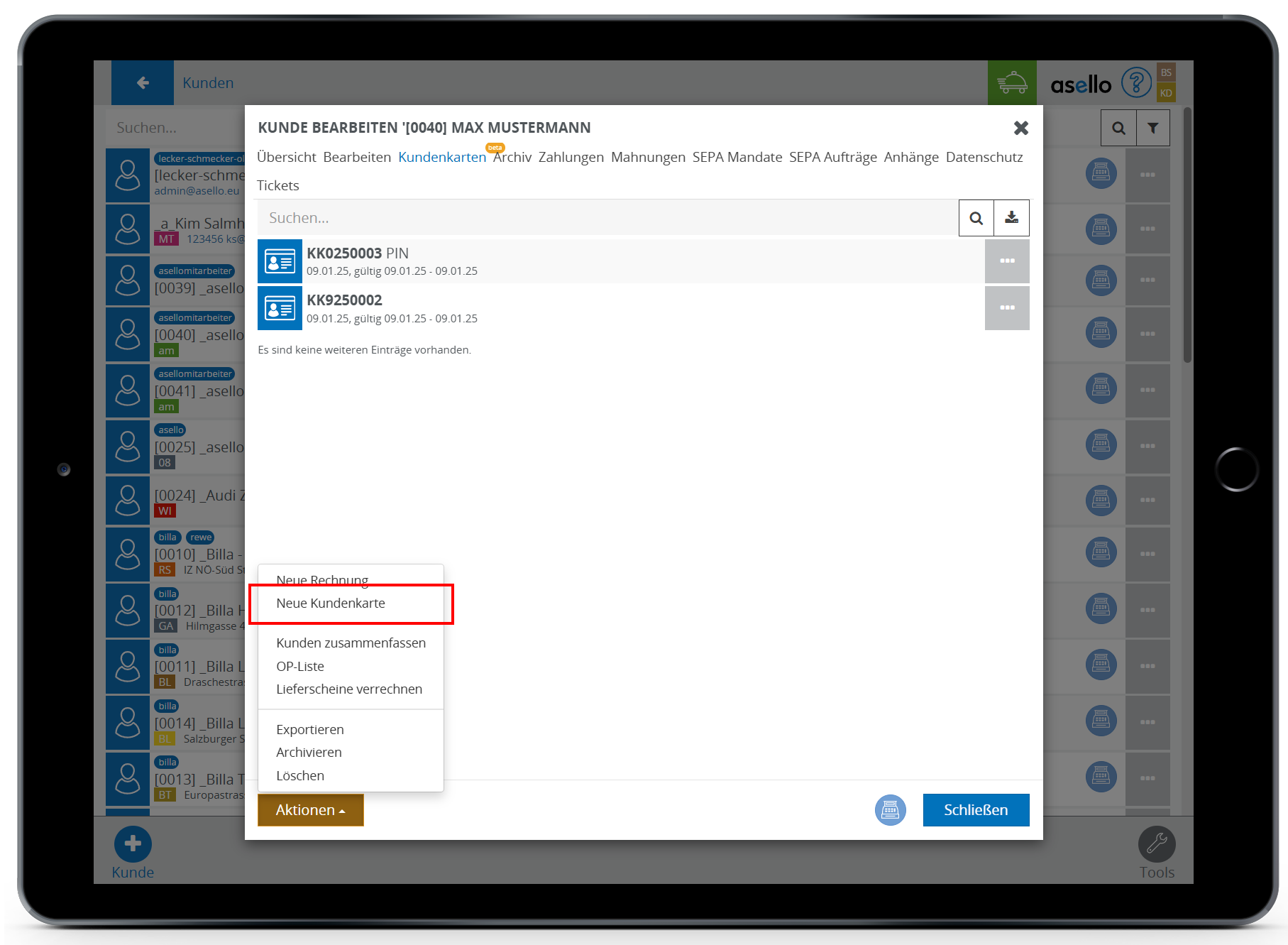This screenshot has width=1288, height=945.
Task: Open the three-dot menu for card KK9250002
Action: (x=1006, y=308)
